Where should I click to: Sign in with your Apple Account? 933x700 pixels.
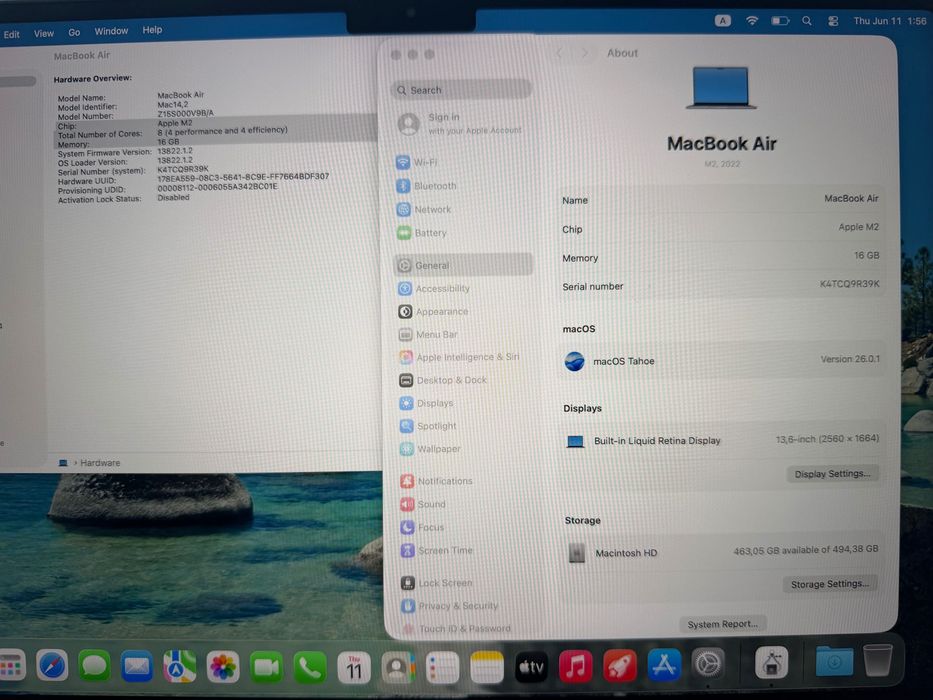(x=461, y=123)
